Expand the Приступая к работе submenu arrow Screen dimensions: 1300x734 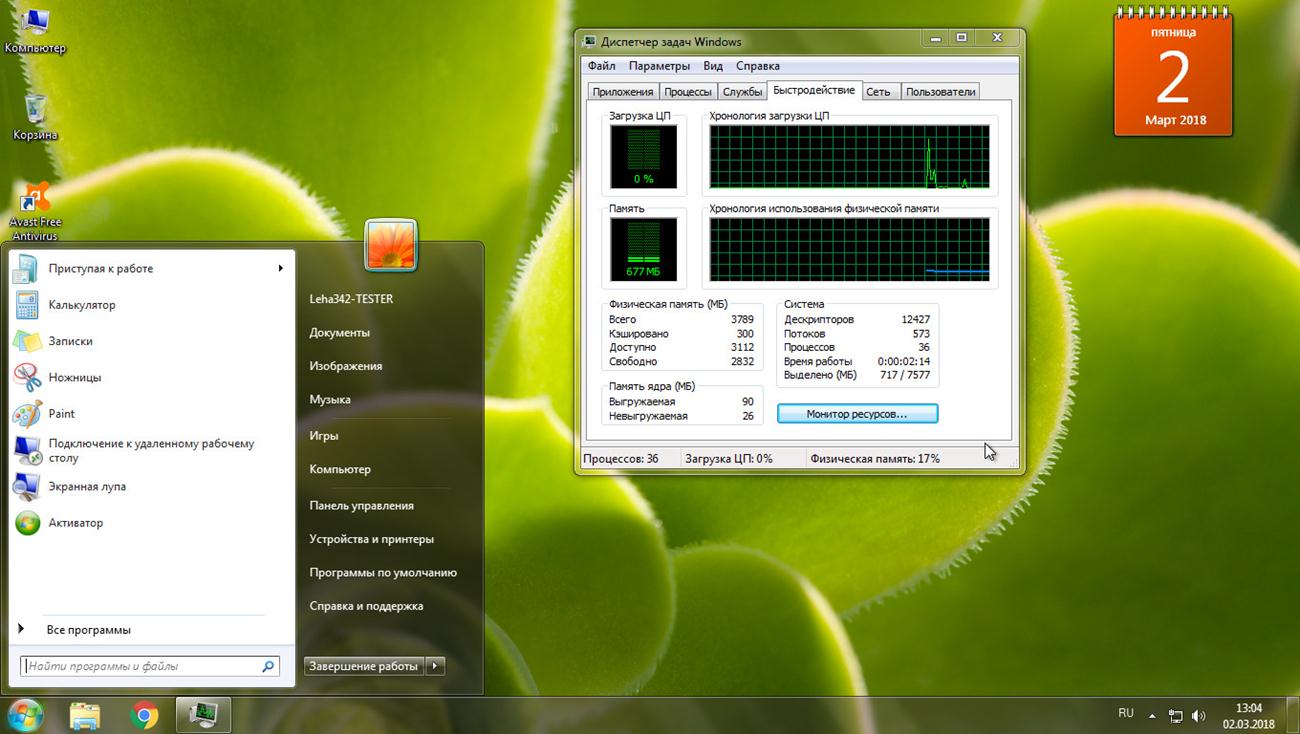[280, 268]
